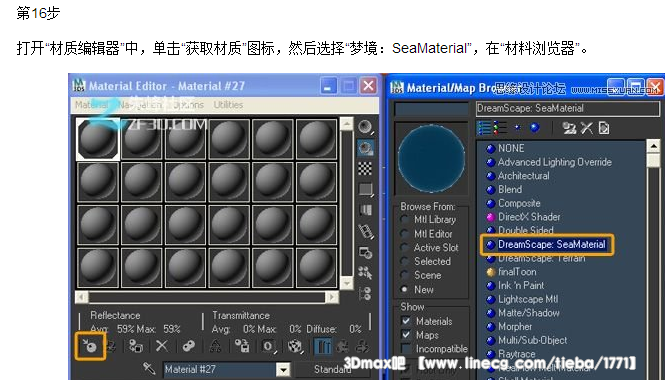Open the Material #27 name dropdown arrow

point(283,369)
